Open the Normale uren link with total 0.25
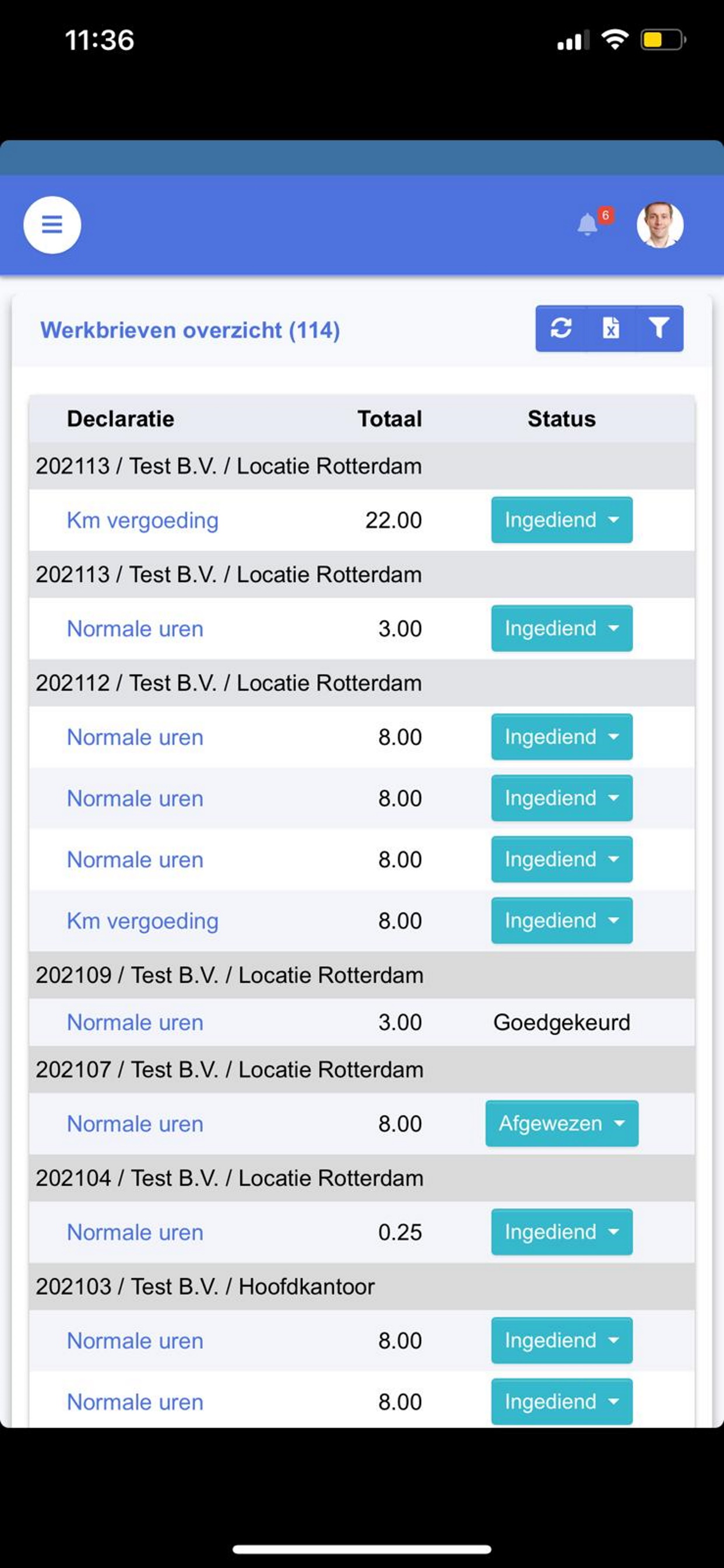Viewport: 724px width, 1568px height. [135, 1231]
